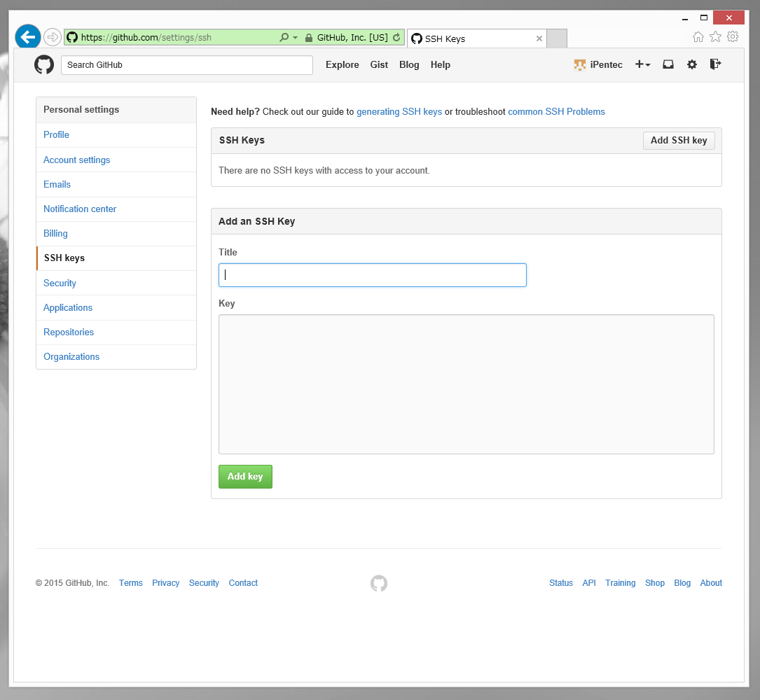The image size is (760, 700).
Task: Open browser favorites star
Action: tap(715, 37)
